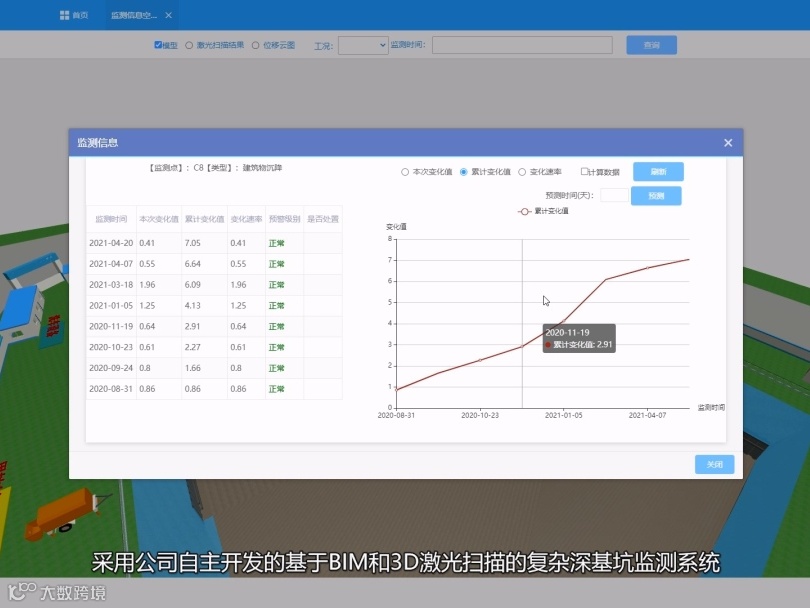Click the 2020-08-31 x-axis label

(396, 415)
